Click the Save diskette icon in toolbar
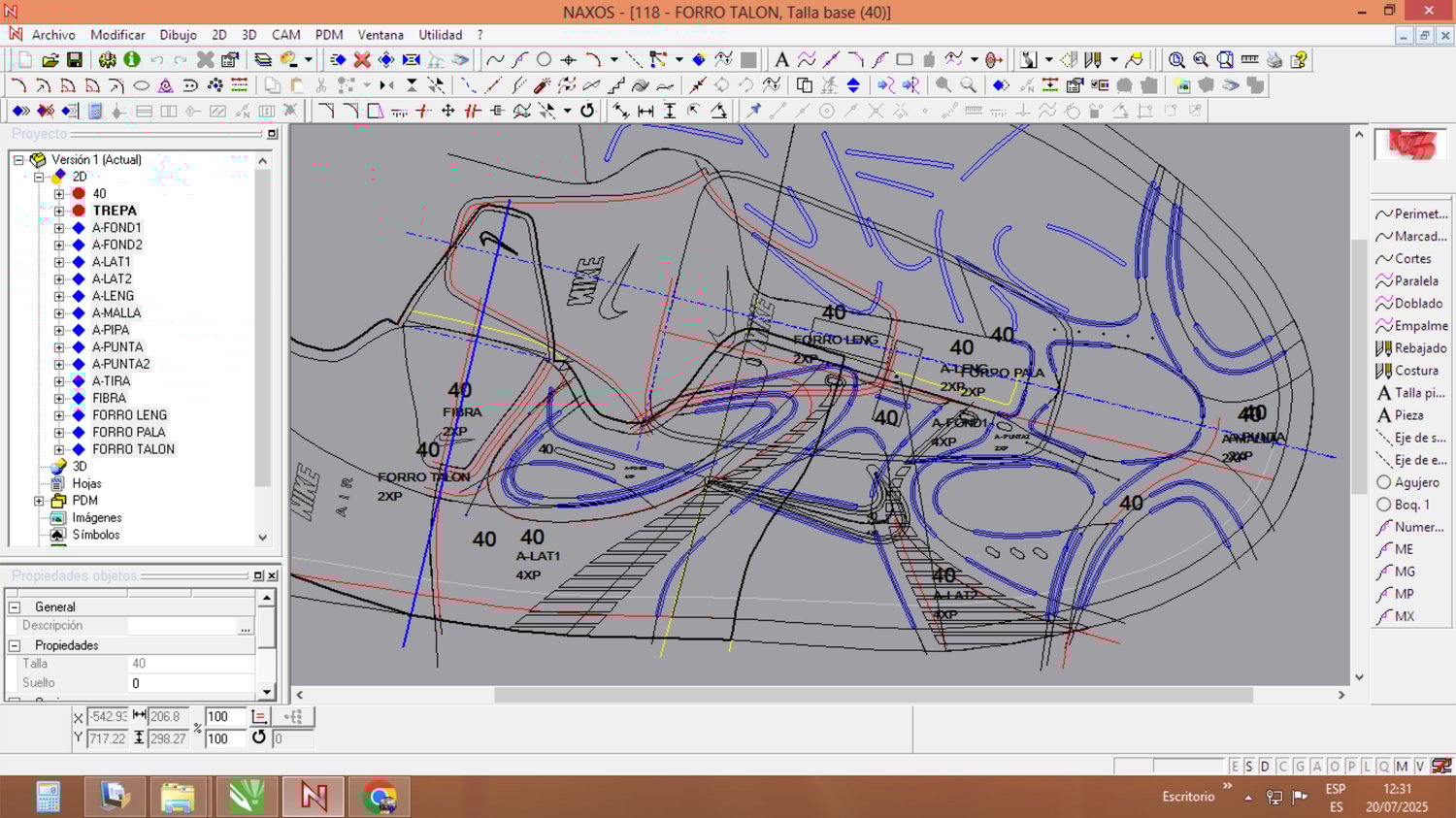This screenshot has width=1456, height=818. tap(74, 60)
